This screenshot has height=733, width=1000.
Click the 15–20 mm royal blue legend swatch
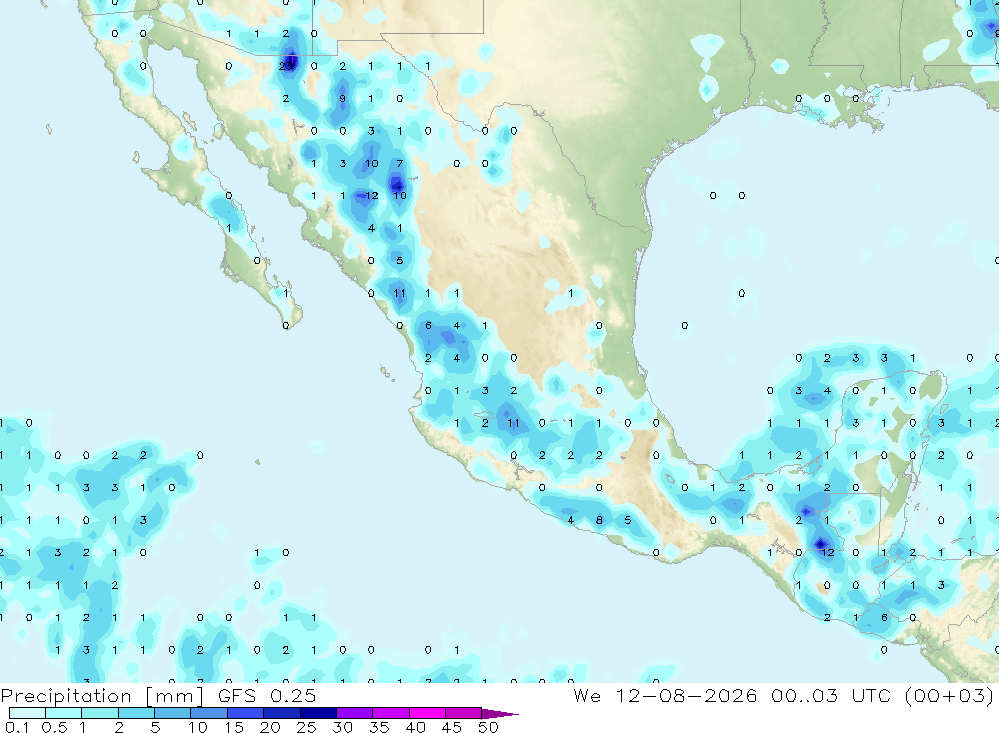coord(246,713)
